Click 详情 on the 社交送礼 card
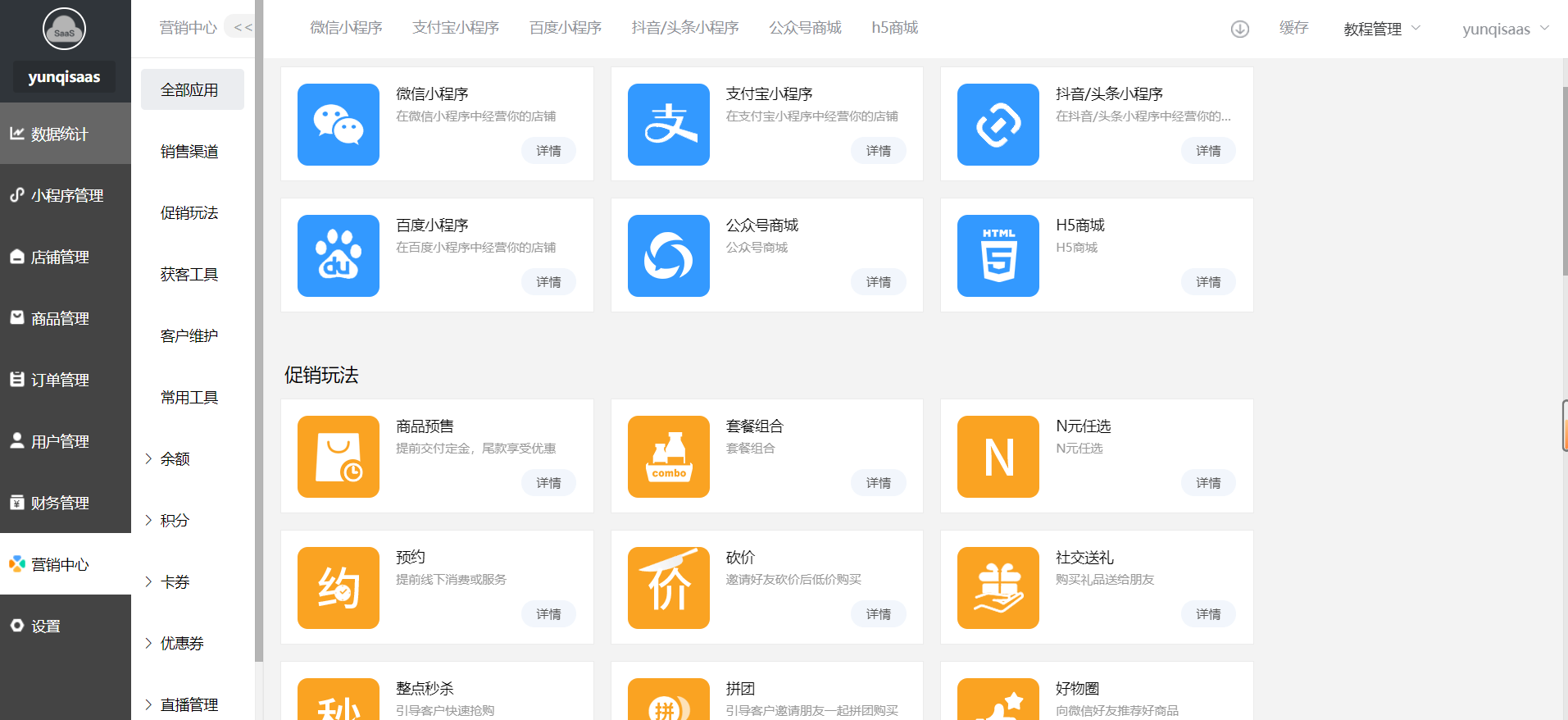Viewport: 1568px width, 720px height. [x=1208, y=614]
